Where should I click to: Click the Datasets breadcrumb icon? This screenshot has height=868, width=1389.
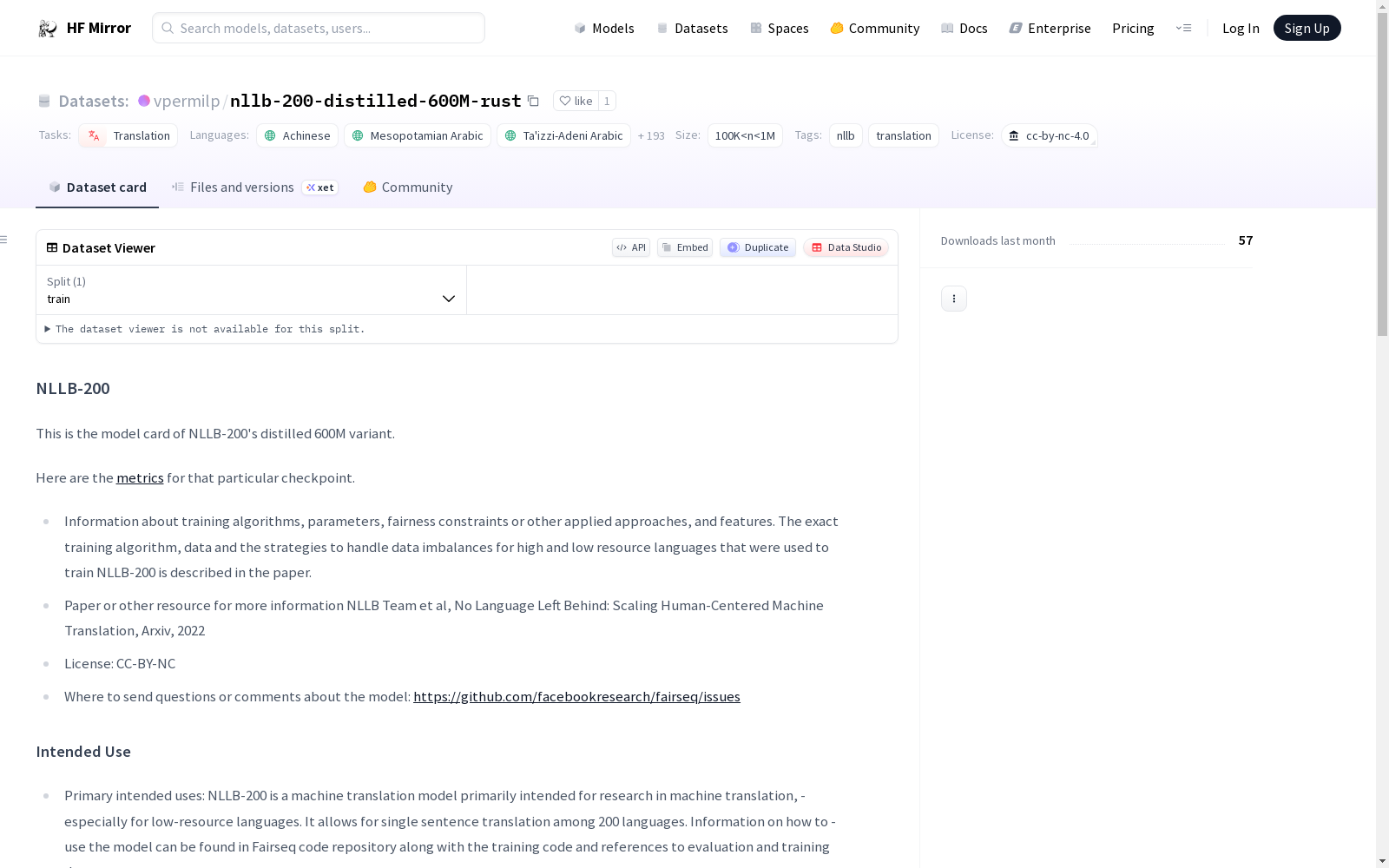(44, 101)
